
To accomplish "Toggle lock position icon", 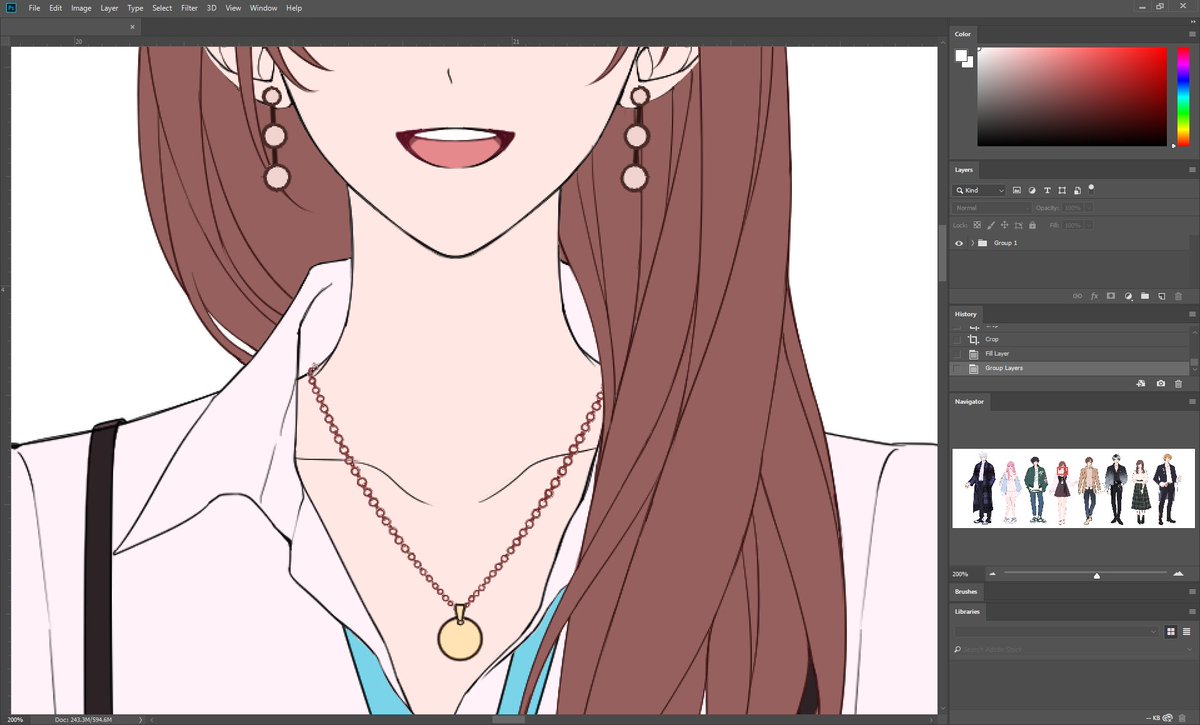I will [1004, 225].
